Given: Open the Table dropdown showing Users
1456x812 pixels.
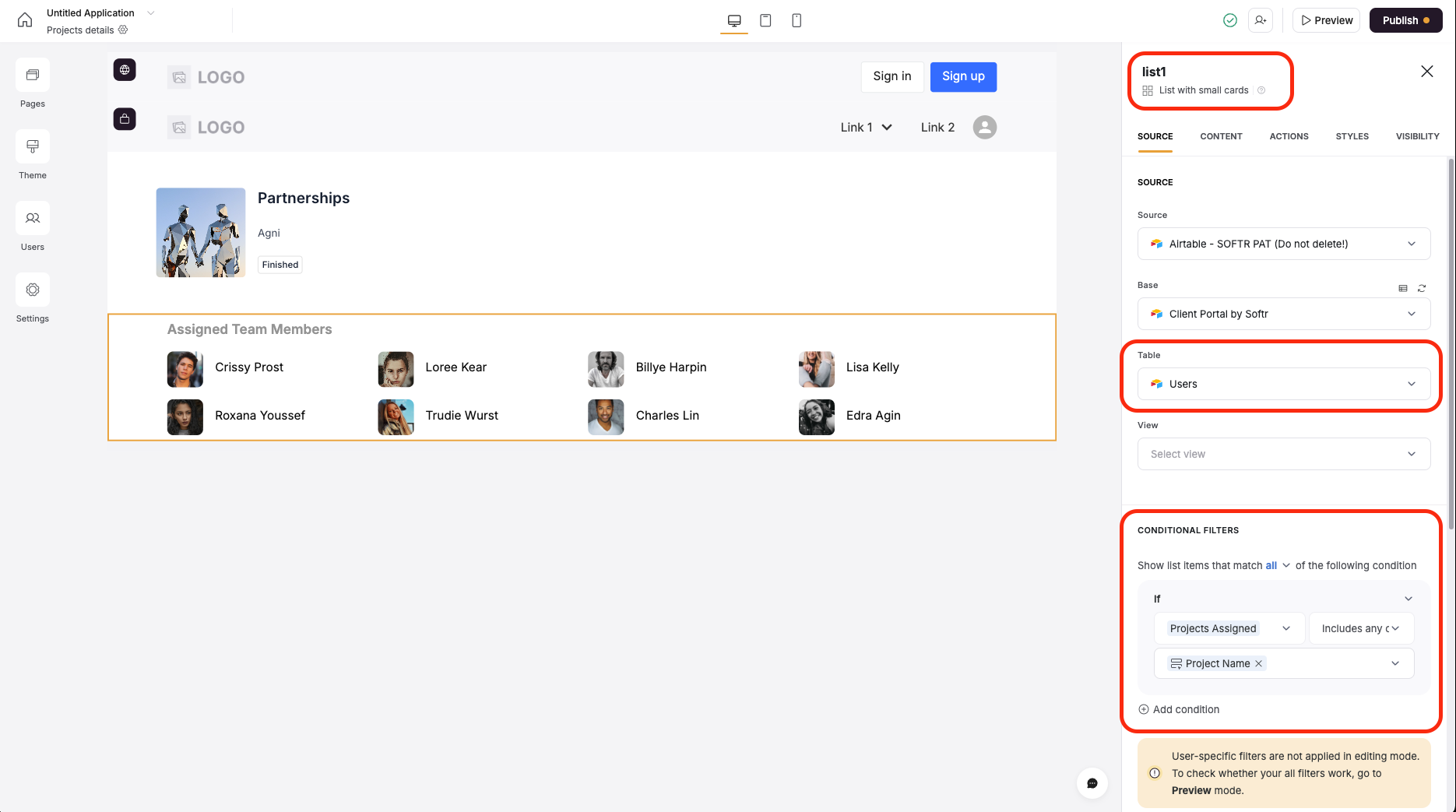Looking at the screenshot, I should [x=1284, y=384].
